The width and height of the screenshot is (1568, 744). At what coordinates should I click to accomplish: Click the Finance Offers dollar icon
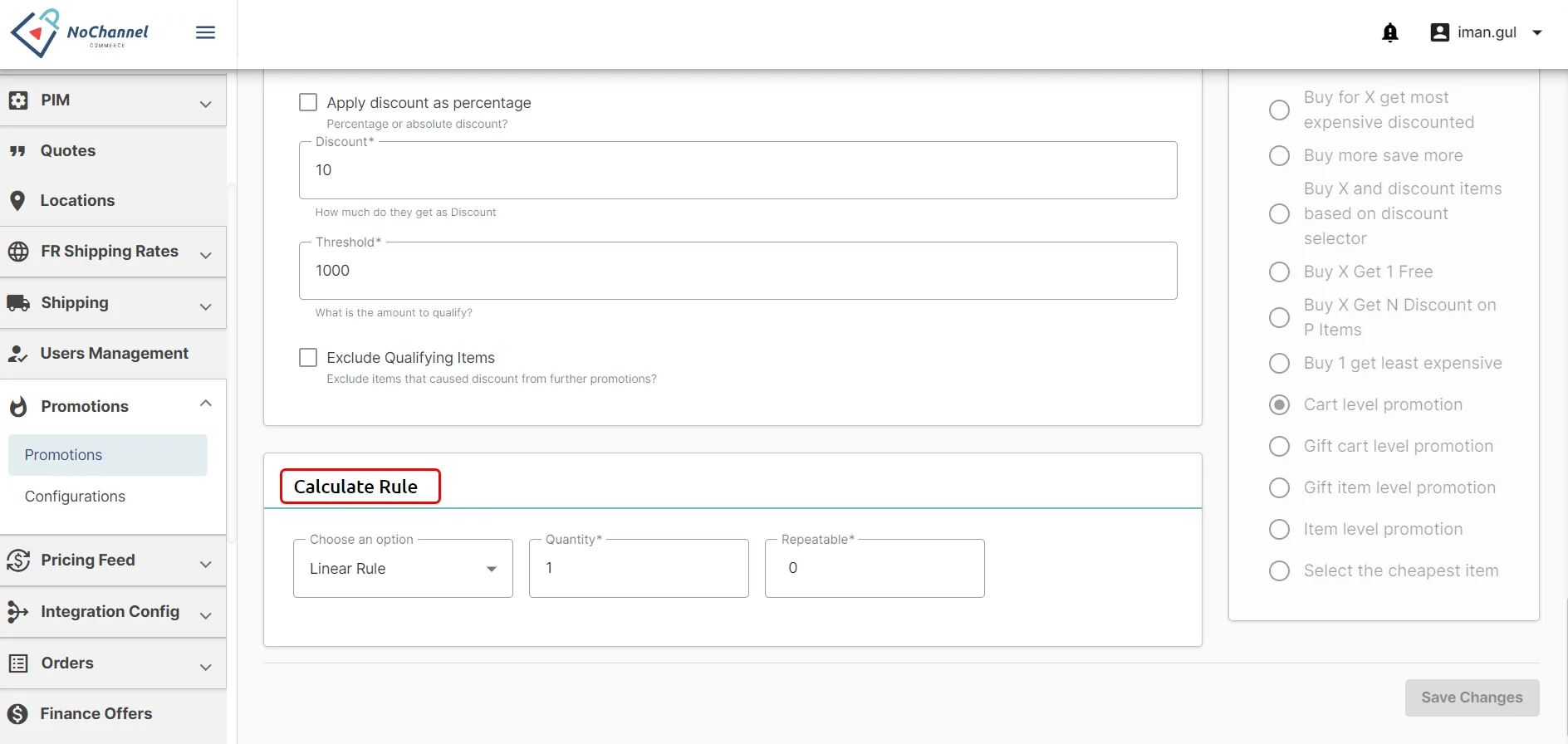(17, 714)
